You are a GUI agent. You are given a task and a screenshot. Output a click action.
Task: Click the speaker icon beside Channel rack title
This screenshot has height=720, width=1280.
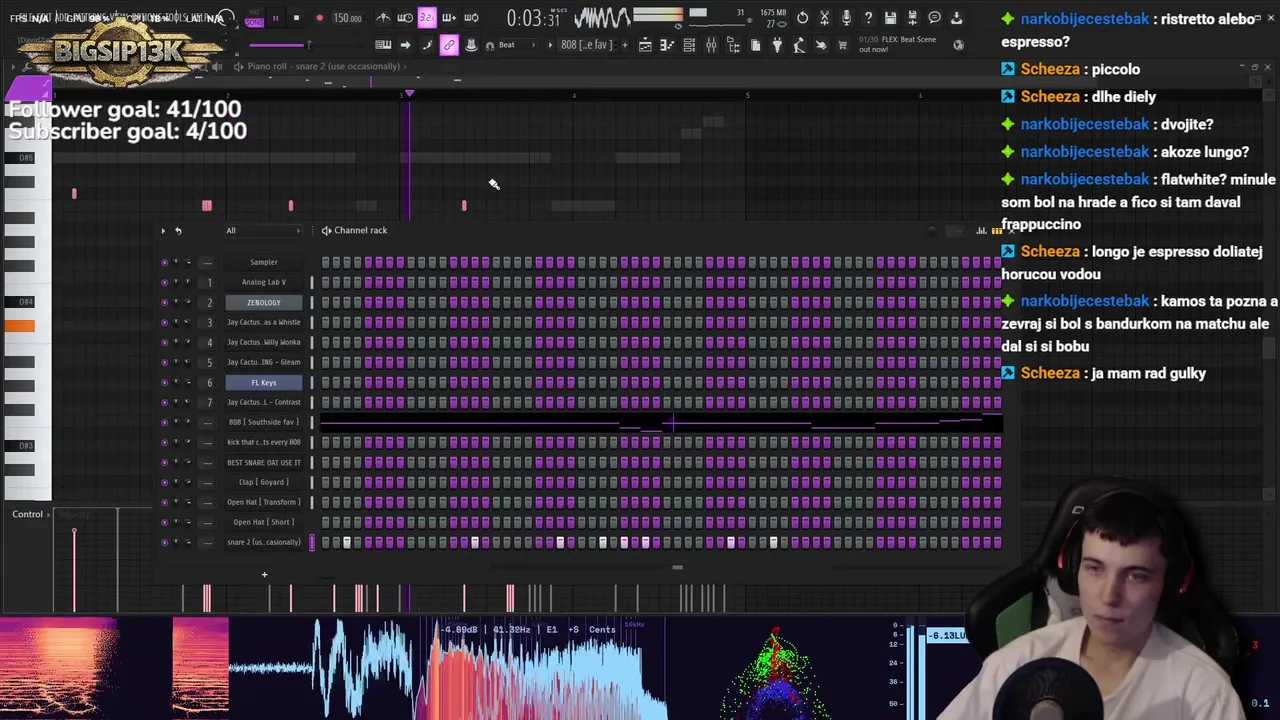326,230
